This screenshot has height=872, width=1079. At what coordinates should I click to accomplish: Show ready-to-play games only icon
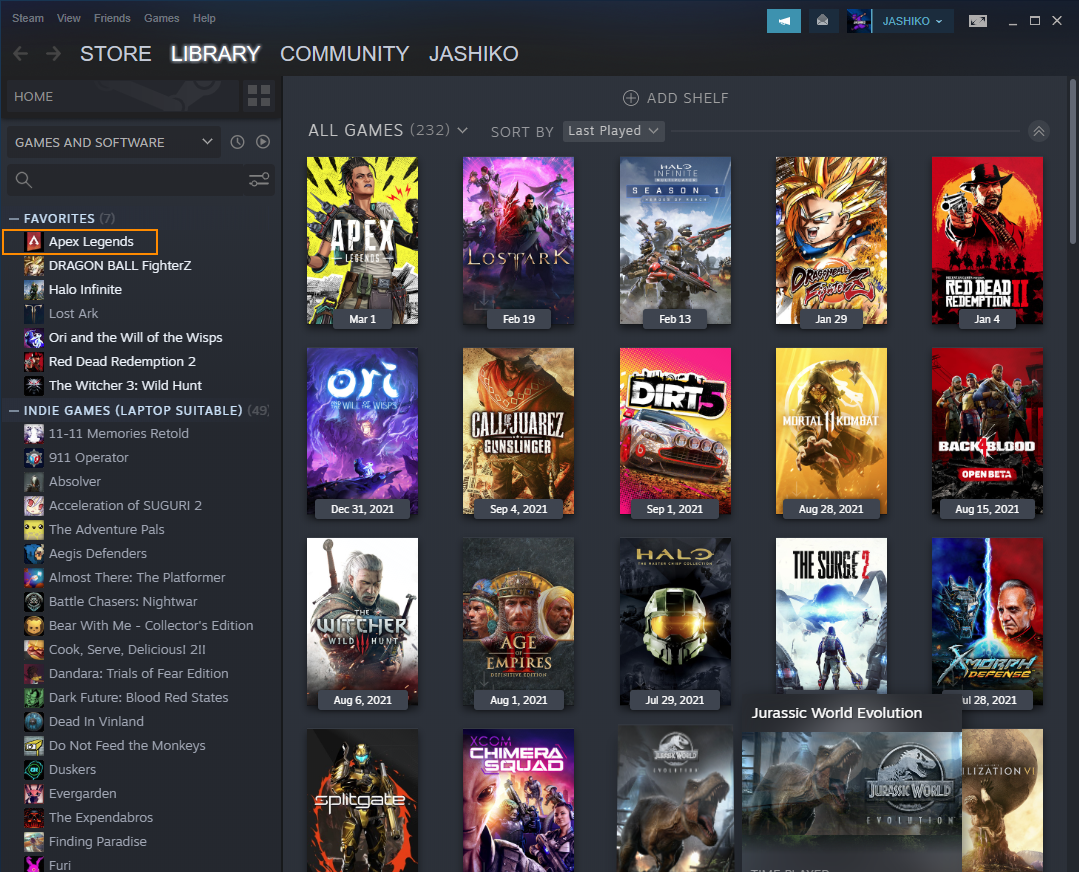coord(263,142)
